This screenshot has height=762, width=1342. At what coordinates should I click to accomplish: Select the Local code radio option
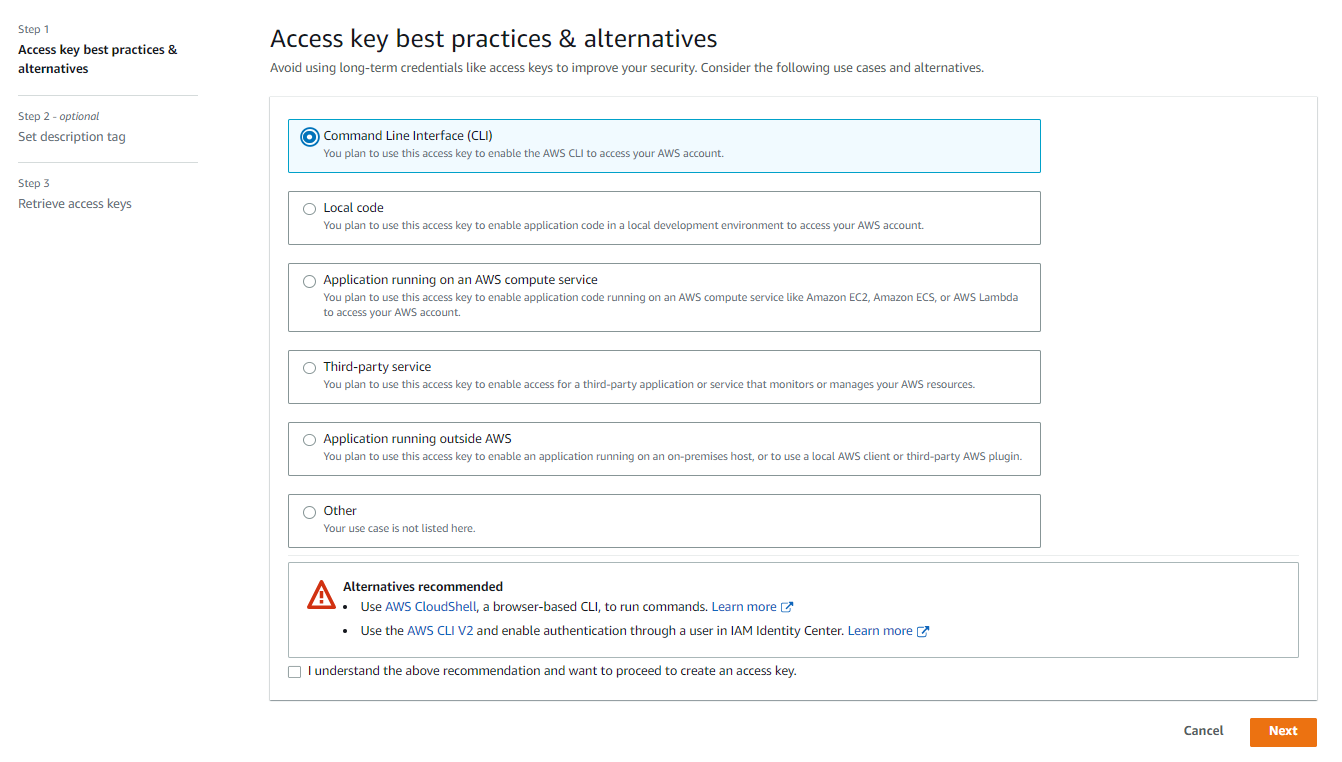[310, 209]
